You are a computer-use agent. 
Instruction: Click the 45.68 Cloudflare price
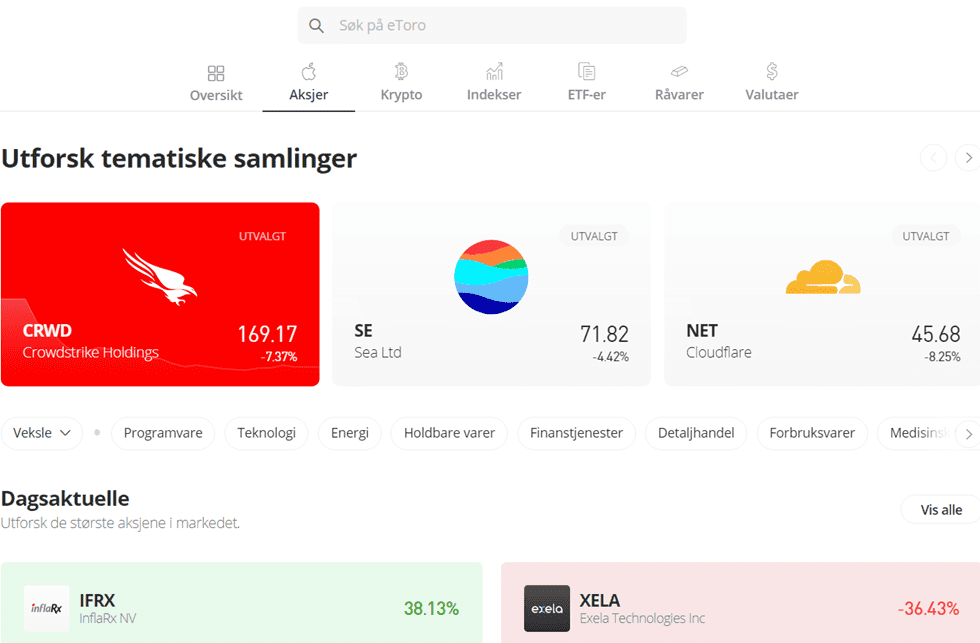[x=936, y=334]
